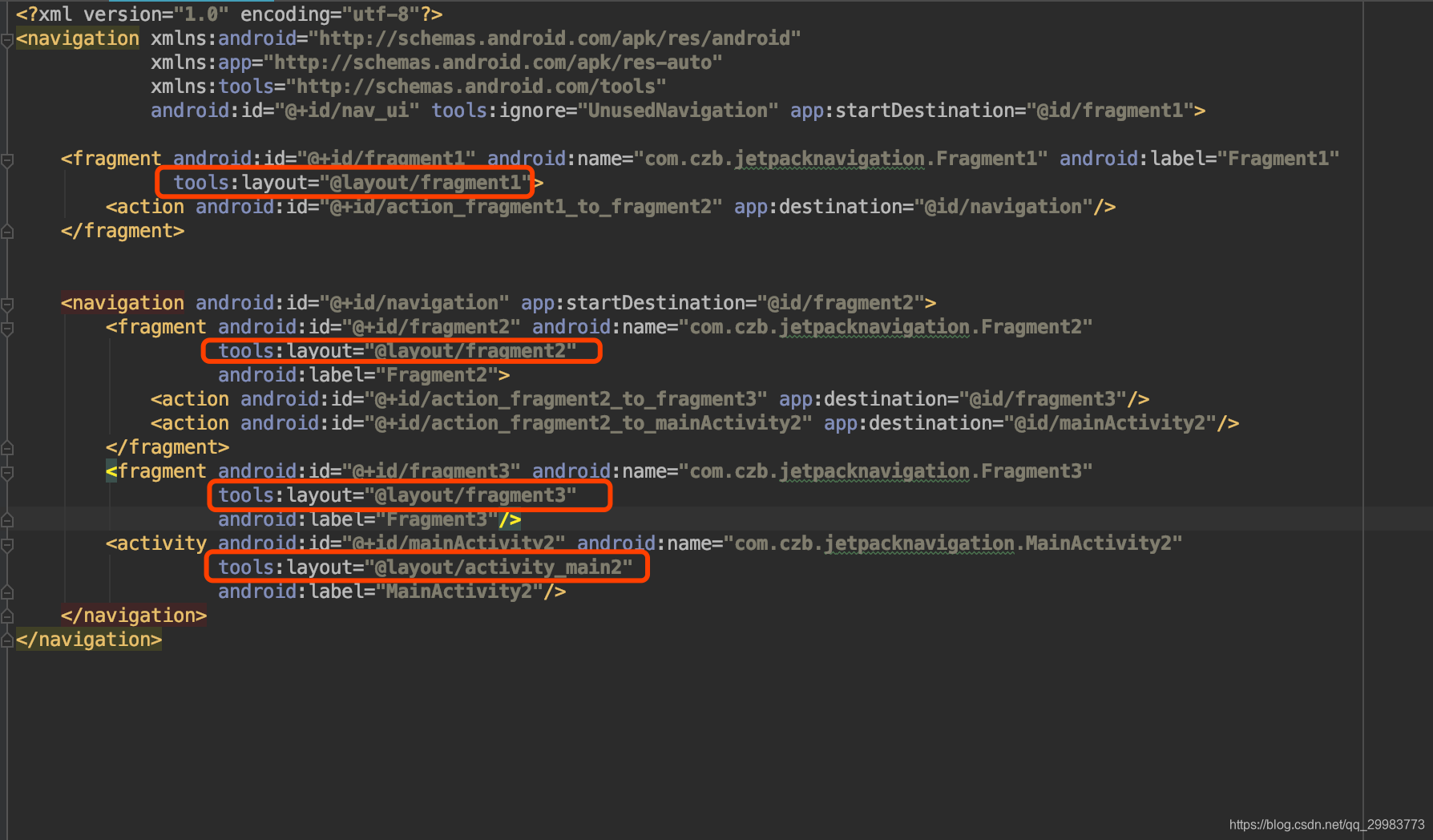Click the com.czb.jetpacknavigation.Fragment2 class name
Viewport: 1433px width, 840px height.
click(x=886, y=327)
